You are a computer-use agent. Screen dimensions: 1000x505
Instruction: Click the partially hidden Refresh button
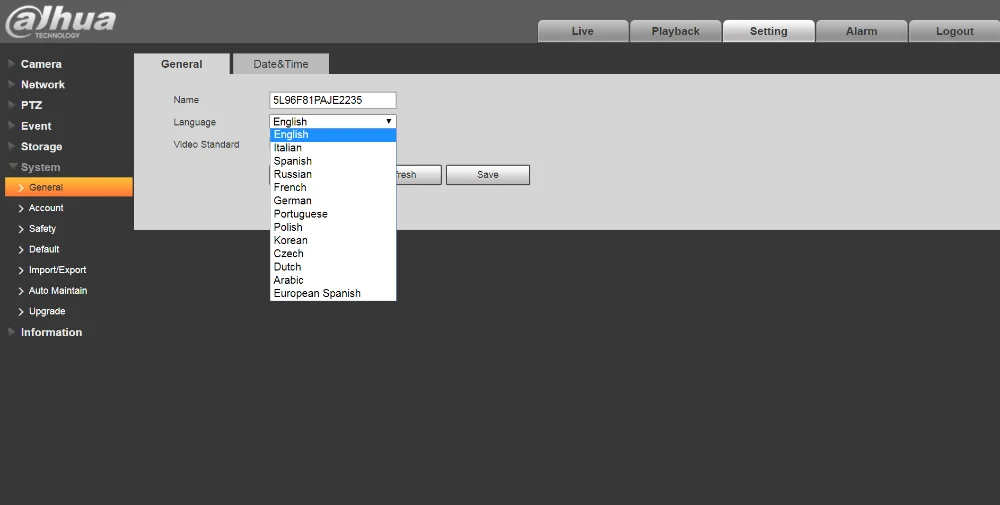tap(419, 175)
